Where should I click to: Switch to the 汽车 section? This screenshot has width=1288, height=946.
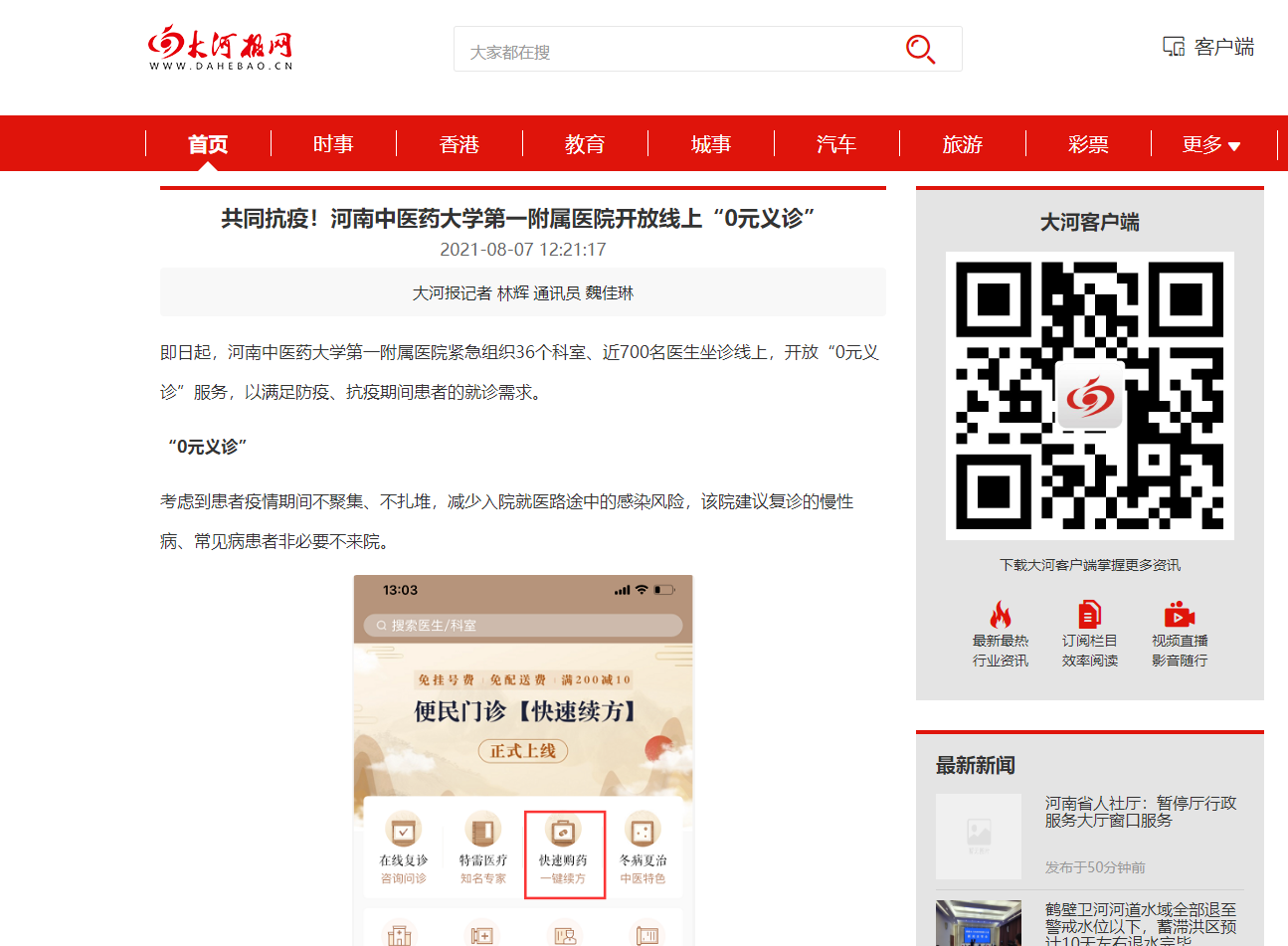point(836,144)
